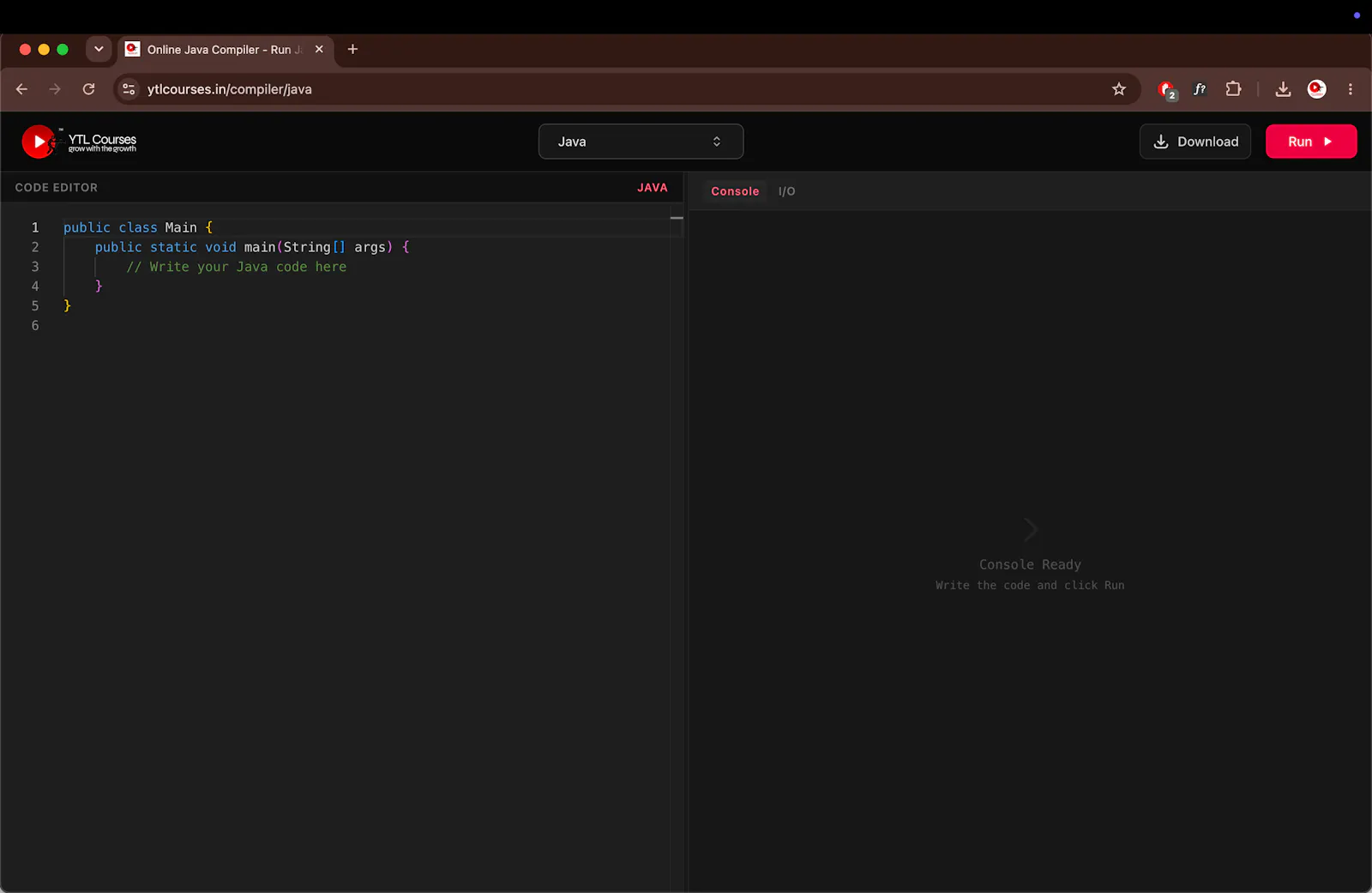1372x893 pixels.
Task: Open the tab search chevron
Action: click(99, 49)
